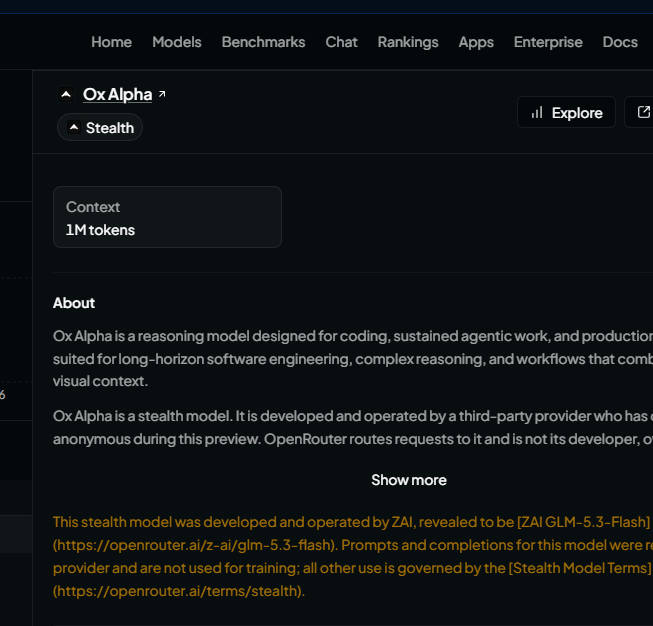Open the Home nav item

(x=112, y=42)
